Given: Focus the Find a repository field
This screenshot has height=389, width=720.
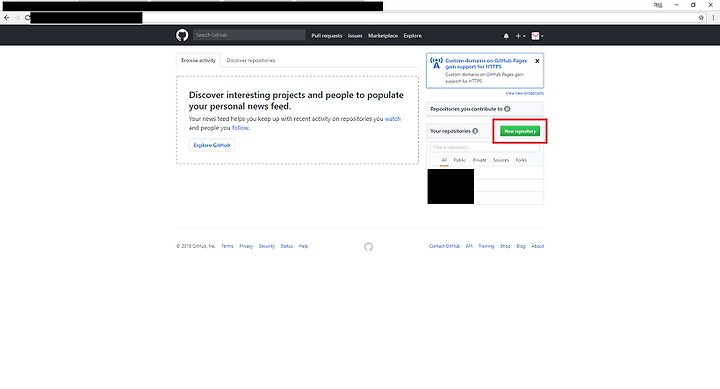Looking at the screenshot, I should click(x=485, y=147).
